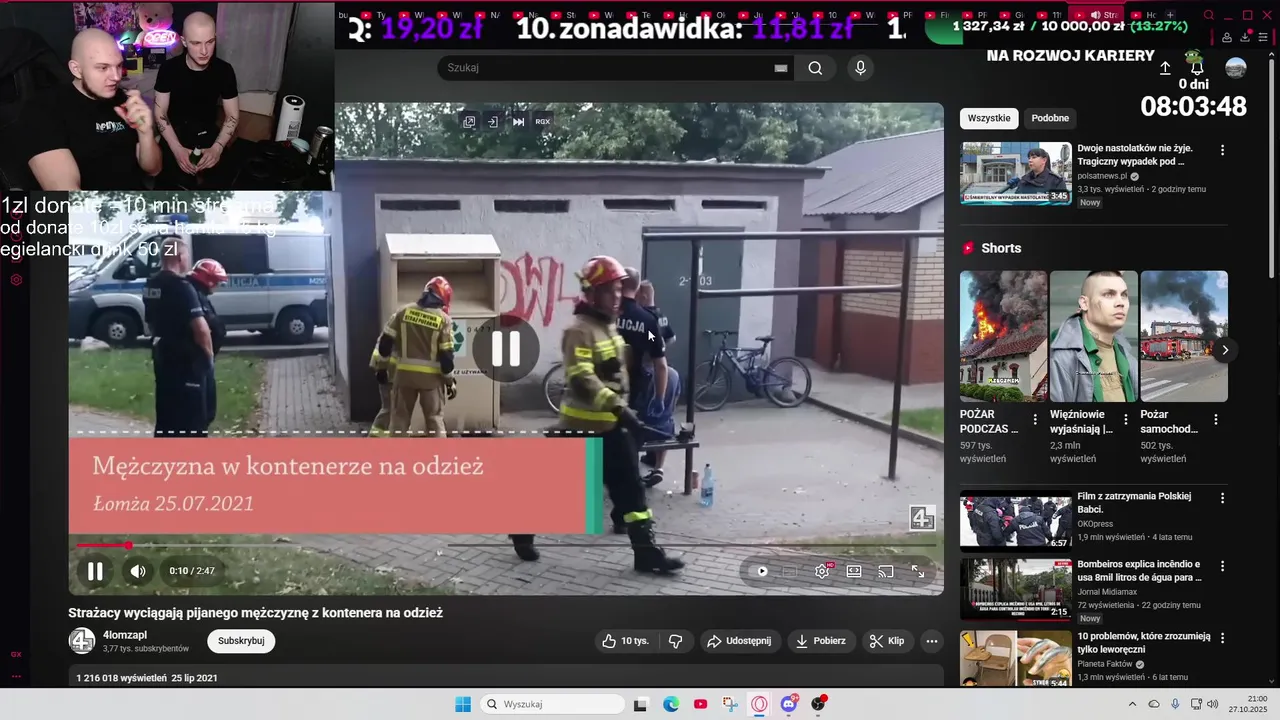The width and height of the screenshot is (1280, 720).
Task: Click the new tab plus icon
Action: pyautogui.click(x=1170, y=15)
